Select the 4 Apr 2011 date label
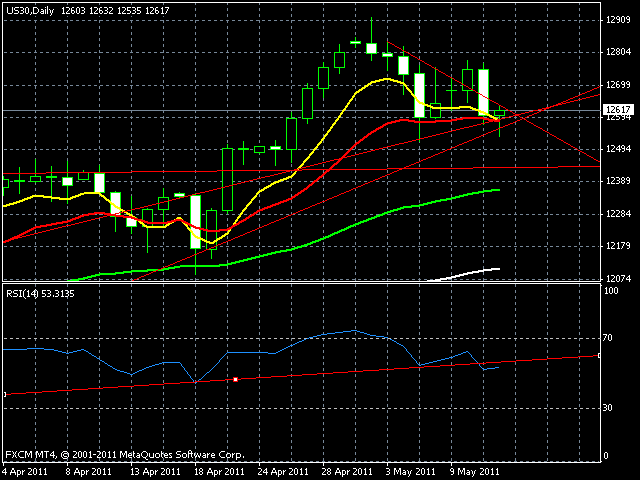 pyautogui.click(x=26, y=470)
